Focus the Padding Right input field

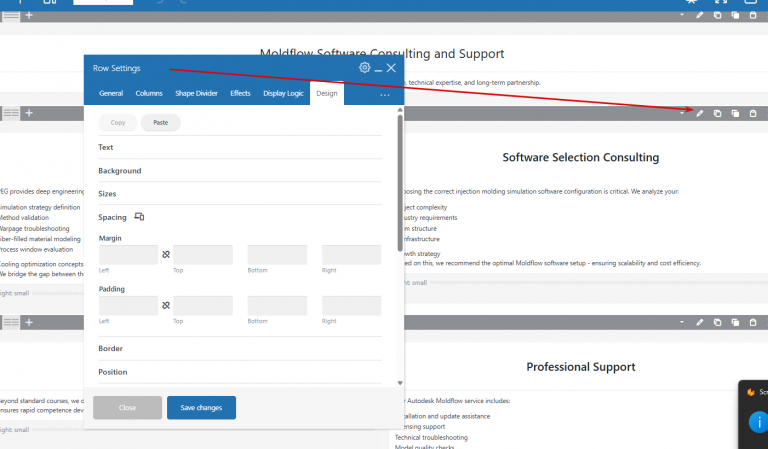point(352,306)
